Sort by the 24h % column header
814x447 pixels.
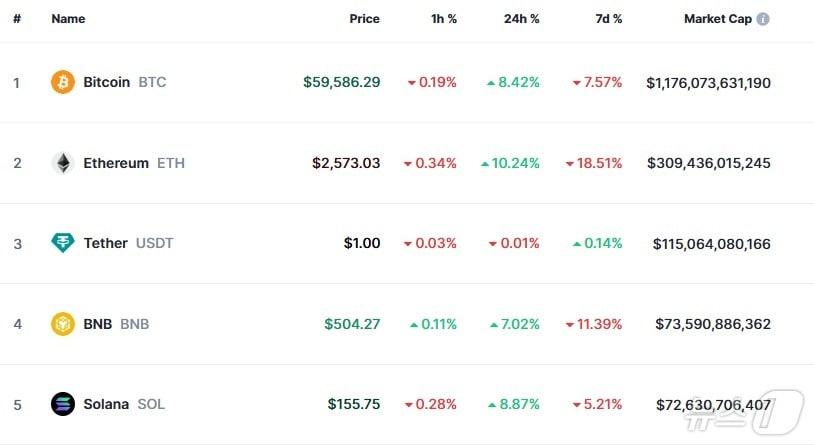click(521, 19)
